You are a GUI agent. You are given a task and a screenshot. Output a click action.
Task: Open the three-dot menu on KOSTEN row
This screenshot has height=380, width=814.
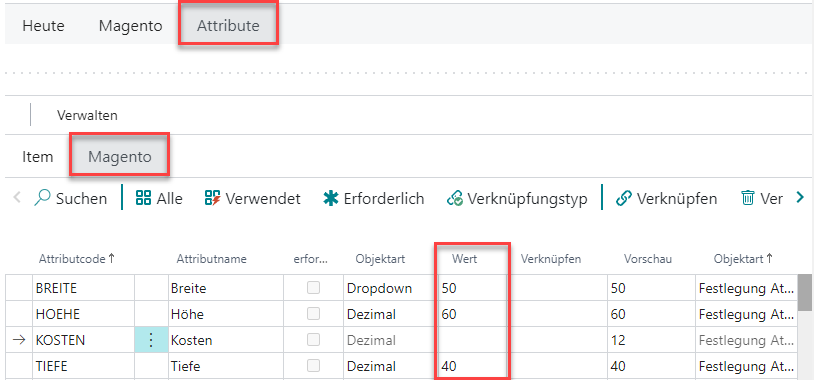pyautogui.click(x=151, y=340)
